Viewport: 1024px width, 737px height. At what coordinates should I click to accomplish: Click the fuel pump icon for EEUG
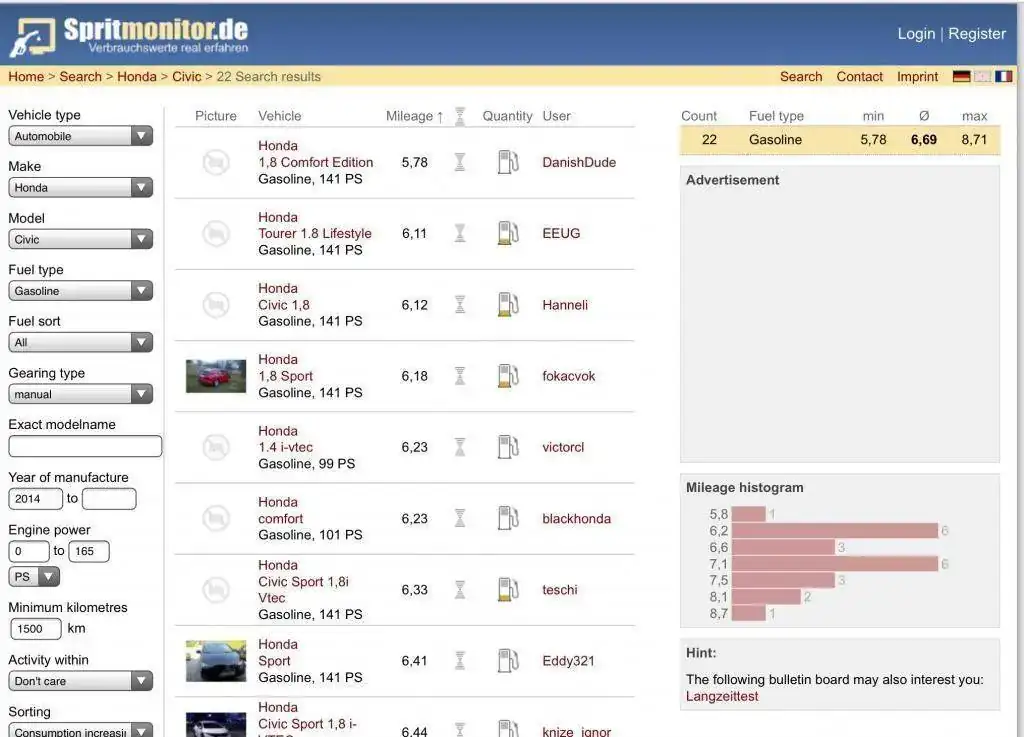coord(508,233)
